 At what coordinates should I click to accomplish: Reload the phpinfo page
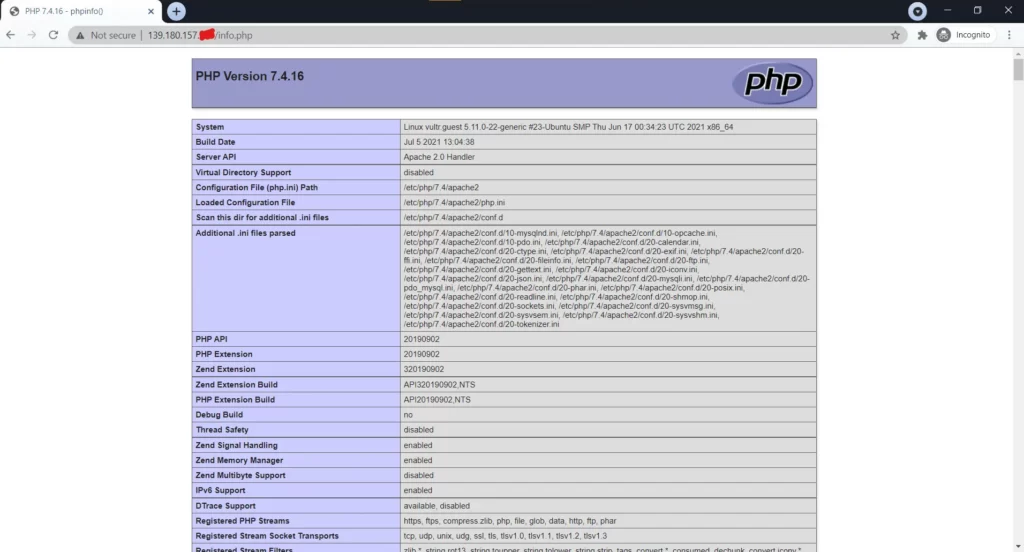pyautogui.click(x=52, y=35)
